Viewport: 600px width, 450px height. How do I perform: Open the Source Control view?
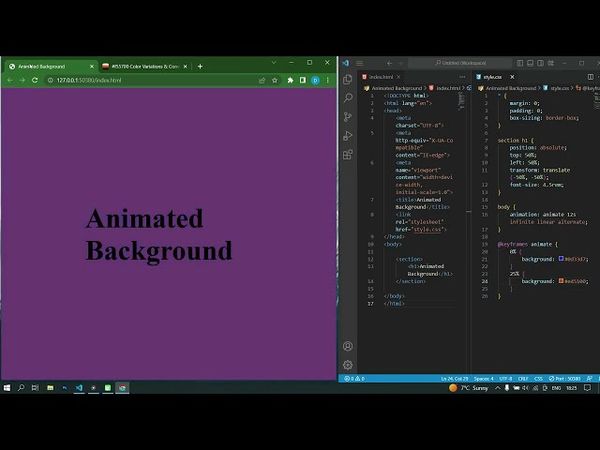348,117
